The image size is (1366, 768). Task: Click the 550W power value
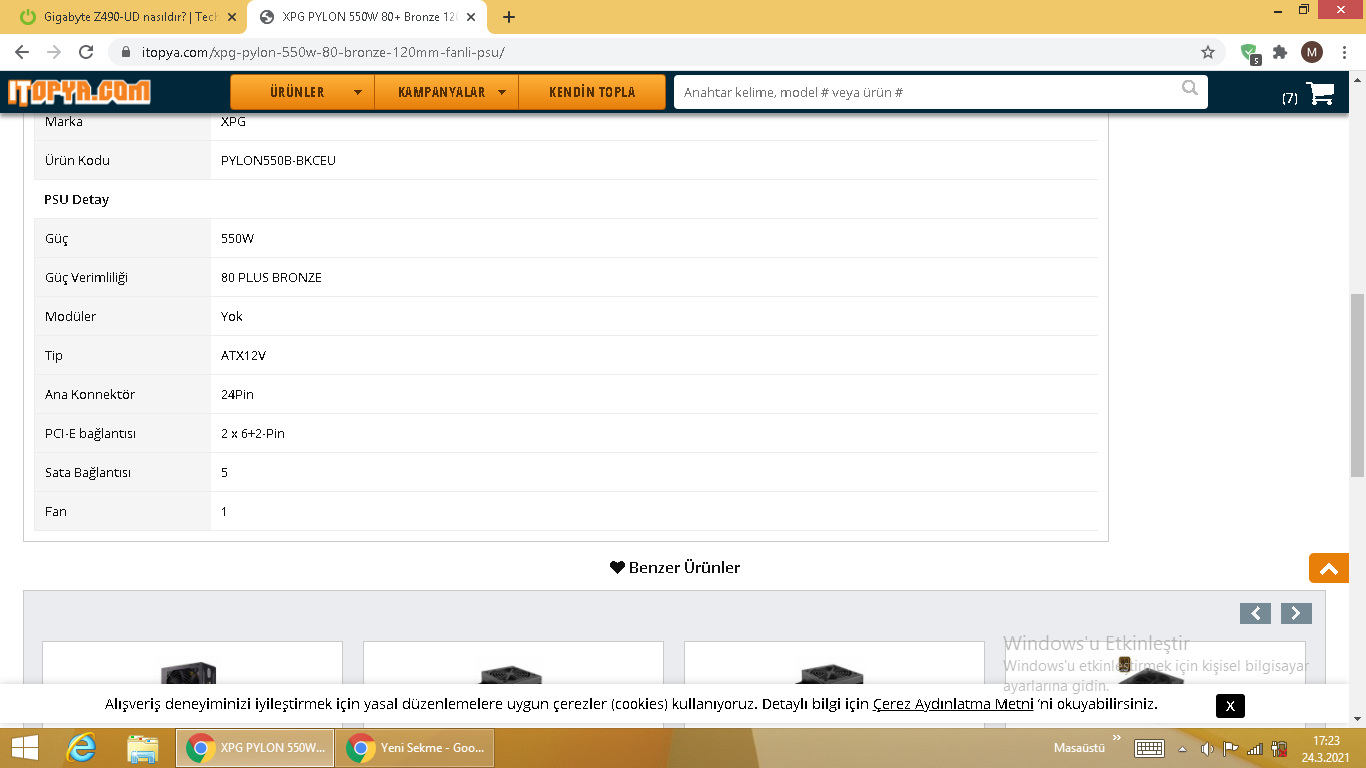pos(237,238)
